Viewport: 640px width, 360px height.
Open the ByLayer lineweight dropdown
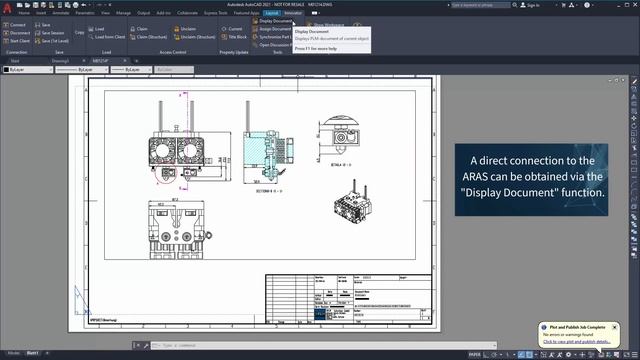pyautogui.click(x=131, y=70)
